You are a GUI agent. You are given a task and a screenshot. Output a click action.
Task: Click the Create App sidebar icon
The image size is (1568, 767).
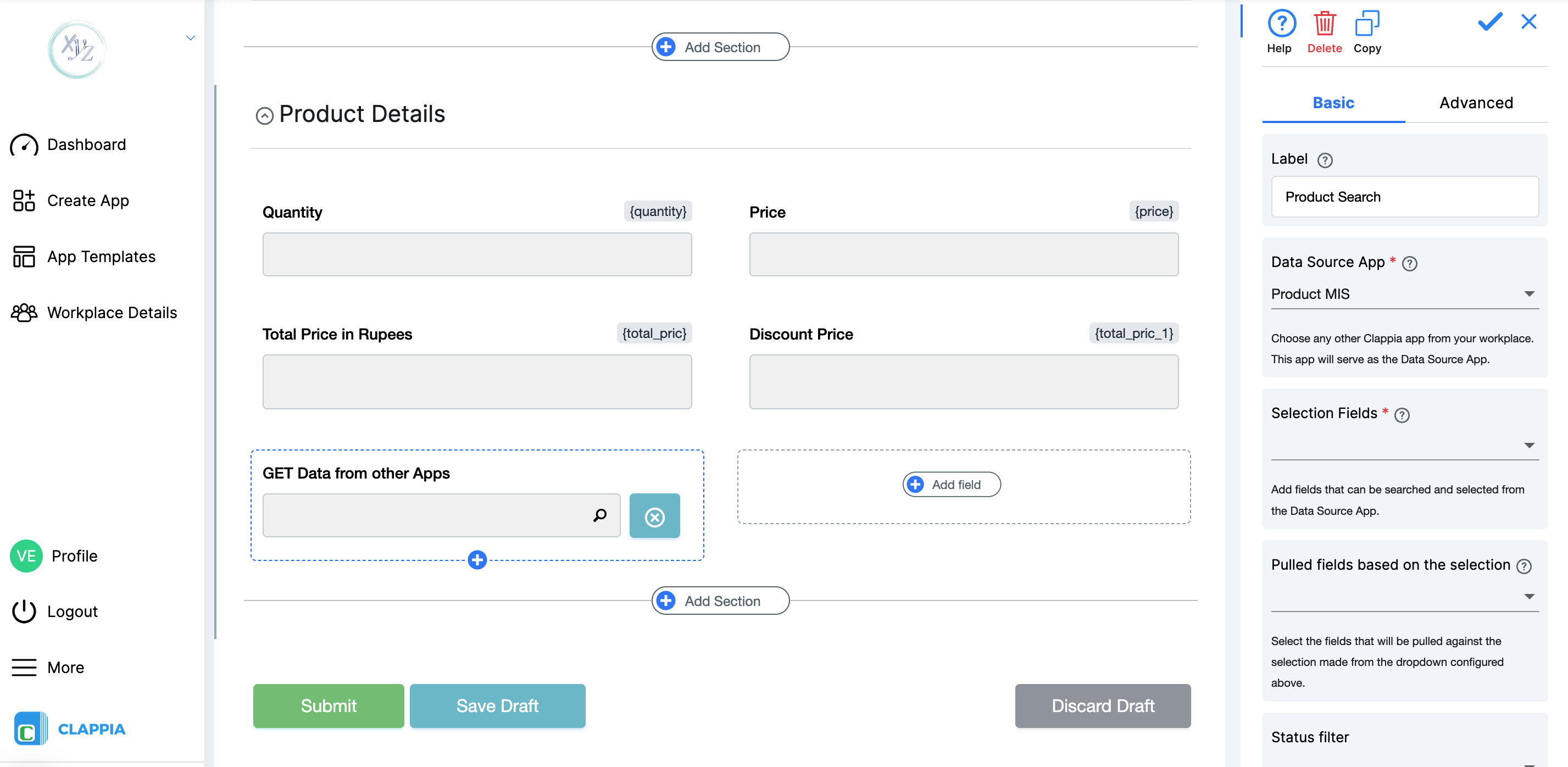pos(24,201)
